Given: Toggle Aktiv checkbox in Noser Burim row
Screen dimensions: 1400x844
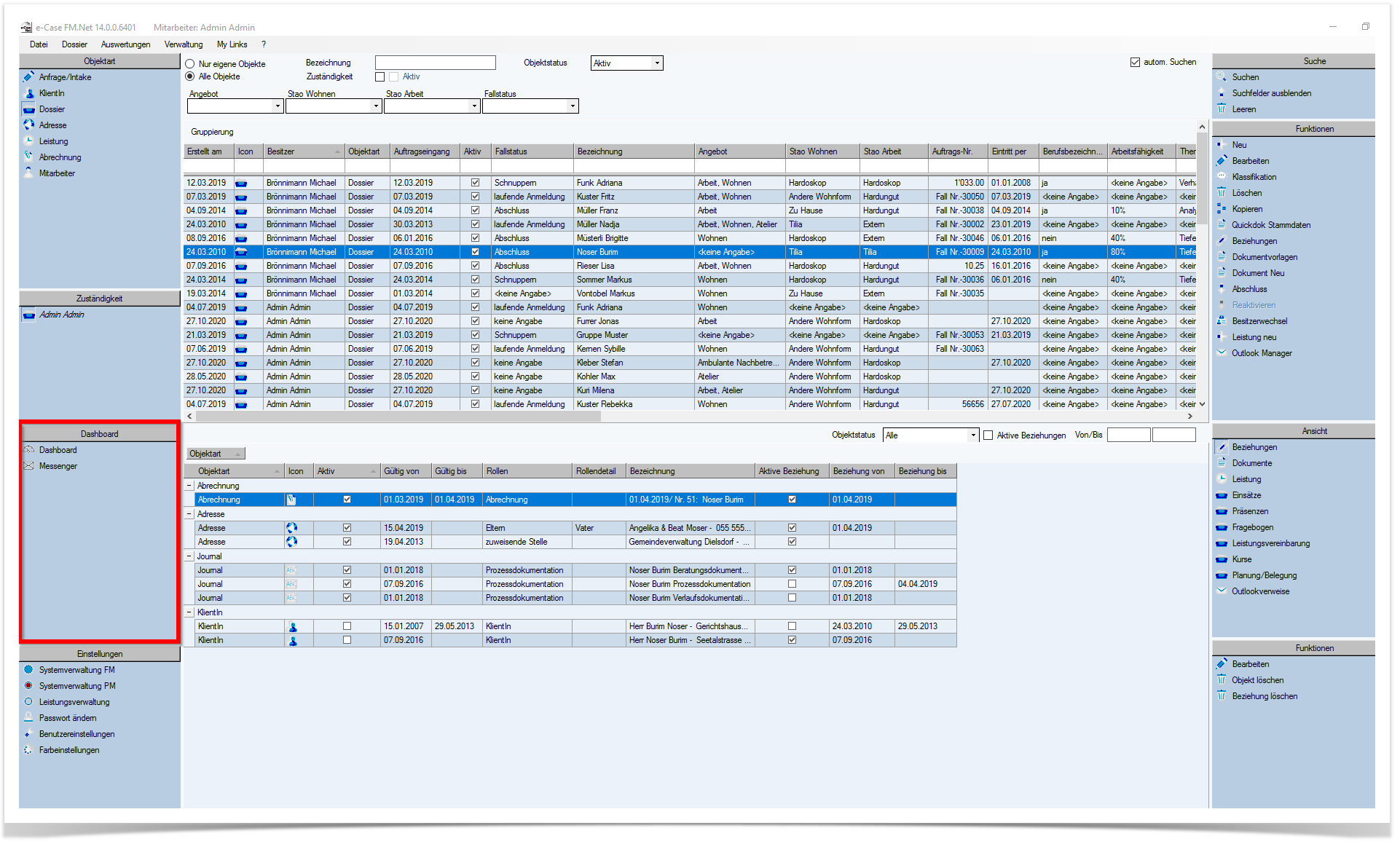Looking at the screenshot, I should (x=476, y=252).
